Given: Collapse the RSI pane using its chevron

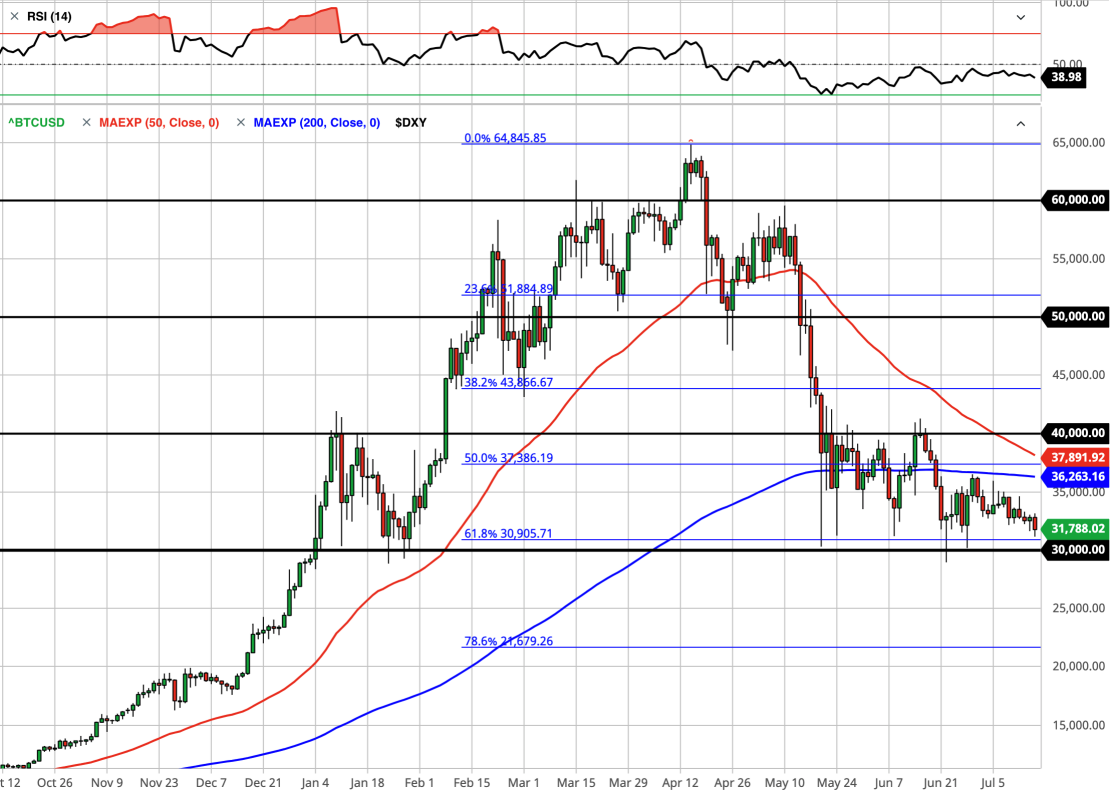Looking at the screenshot, I should click(x=1021, y=17).
